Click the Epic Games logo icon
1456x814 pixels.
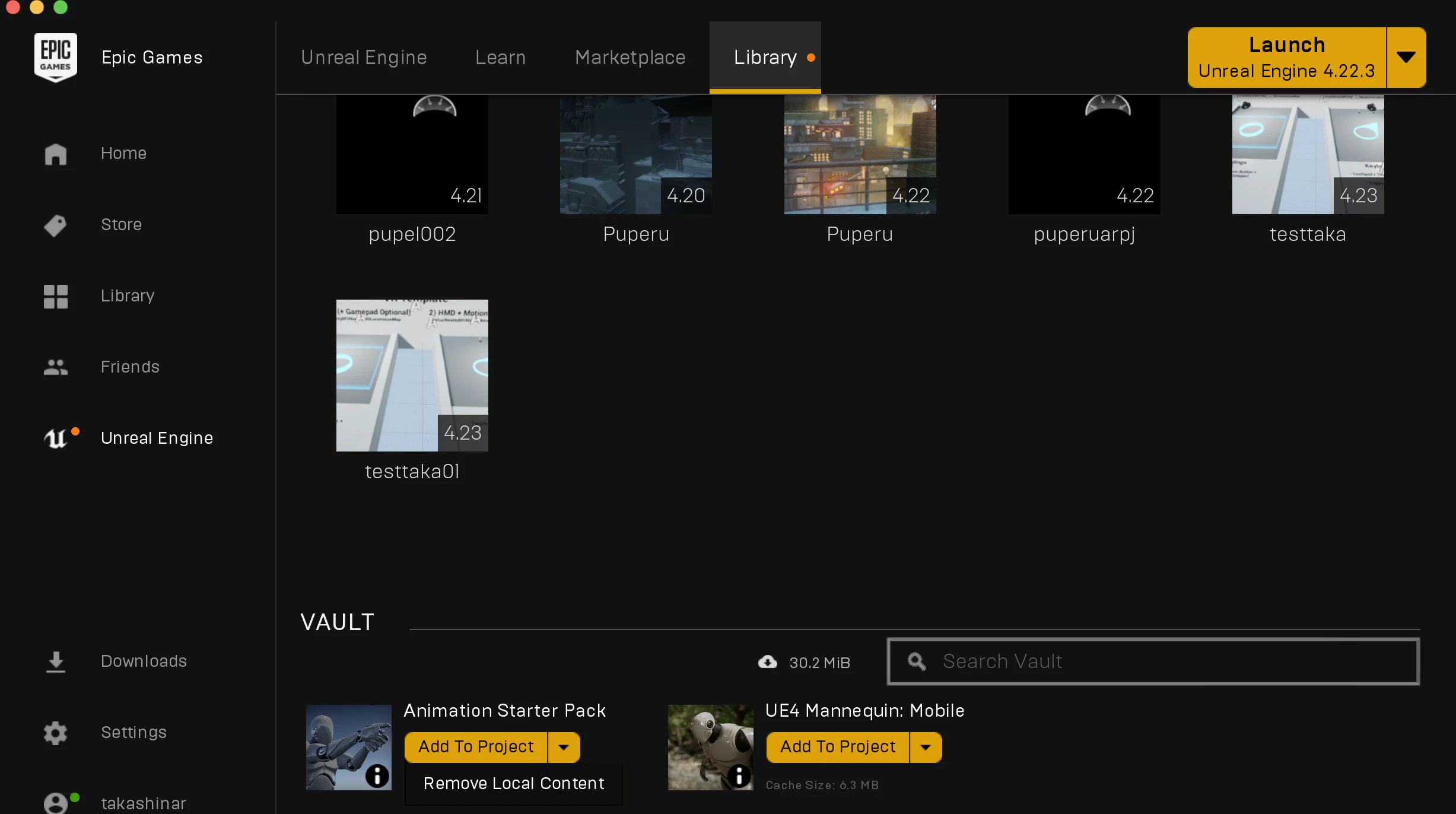(x=56, y=58)
